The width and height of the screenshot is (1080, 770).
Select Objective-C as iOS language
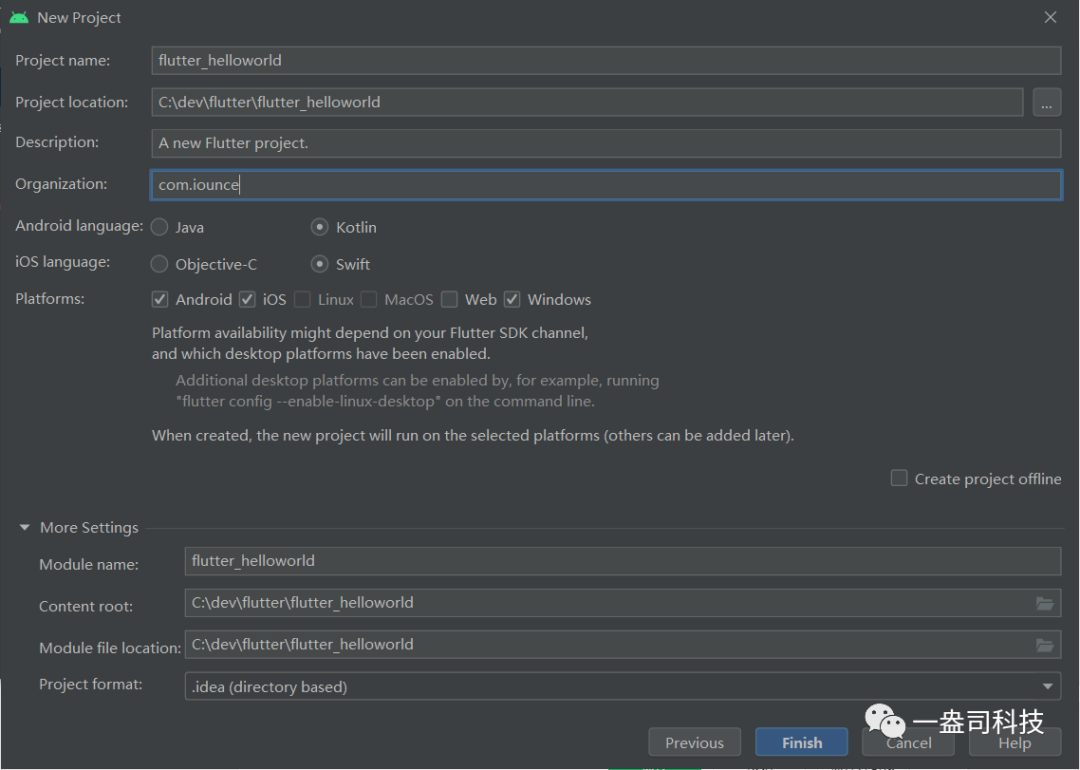pos(160,264)
